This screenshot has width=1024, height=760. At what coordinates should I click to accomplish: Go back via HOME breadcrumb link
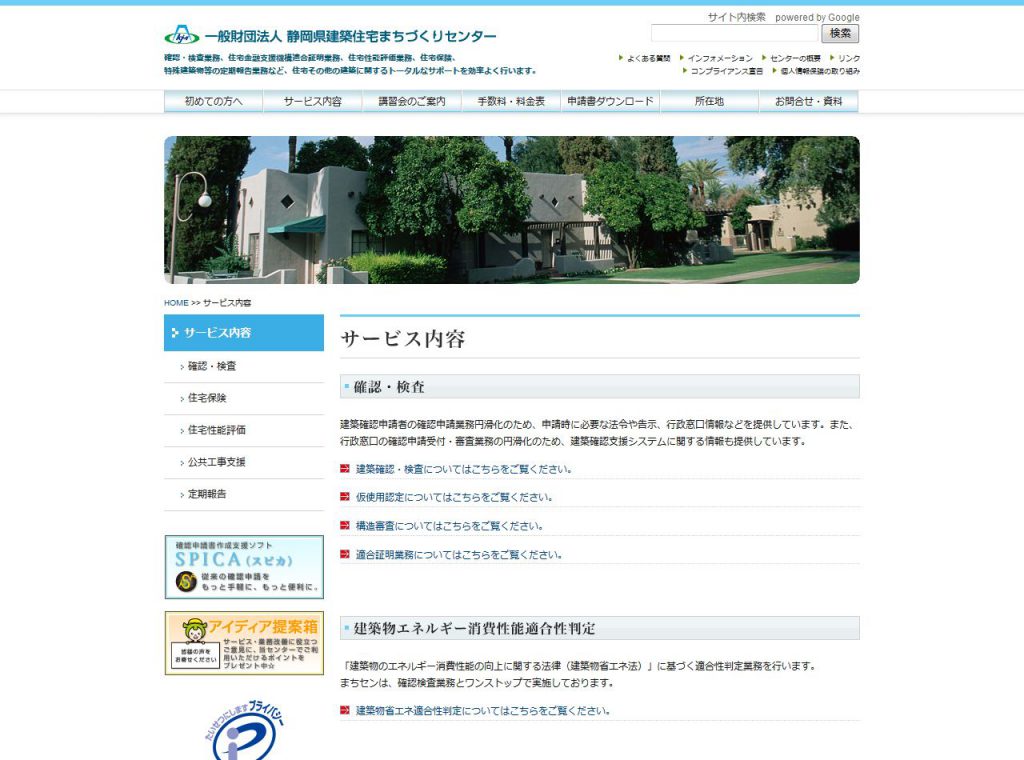(176, 303)
